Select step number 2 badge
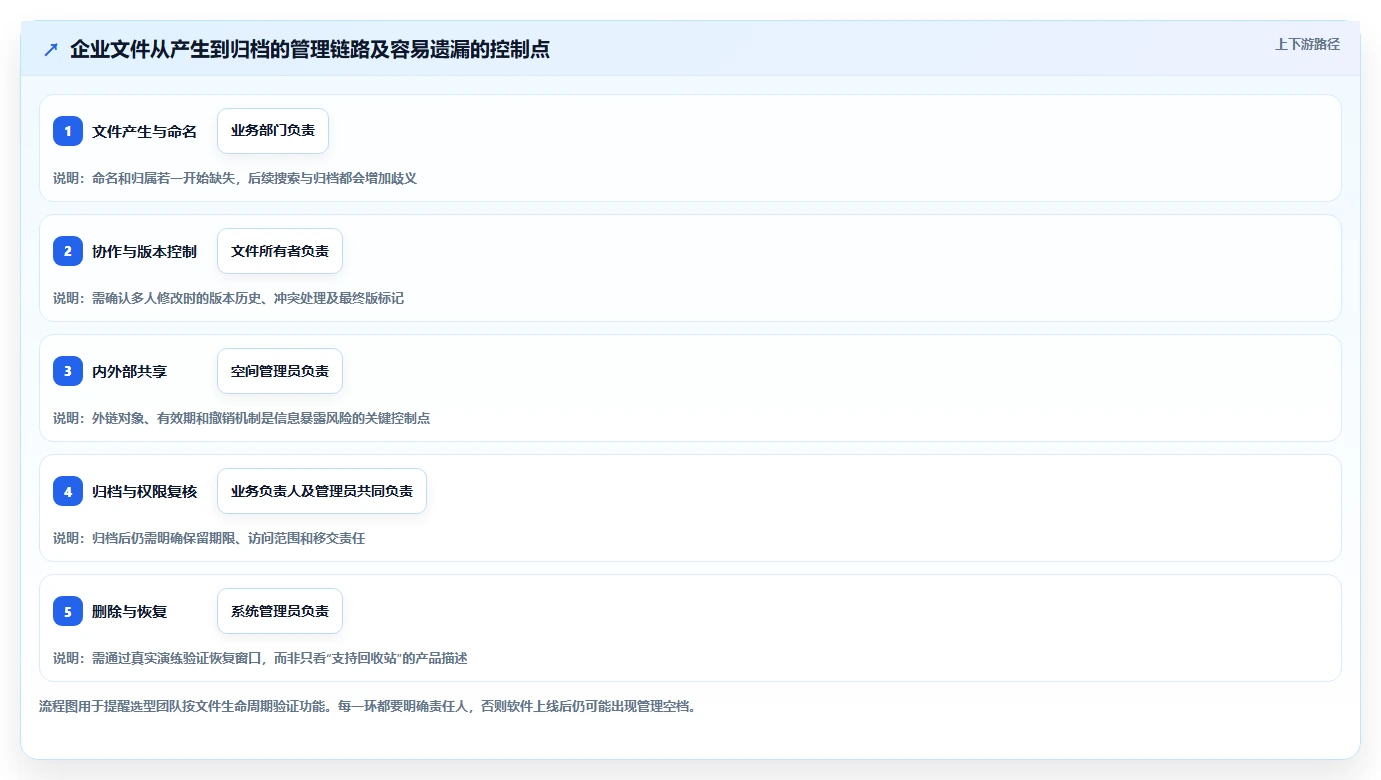Viewport: 1381px width, 780px height. tap(68, 251)
